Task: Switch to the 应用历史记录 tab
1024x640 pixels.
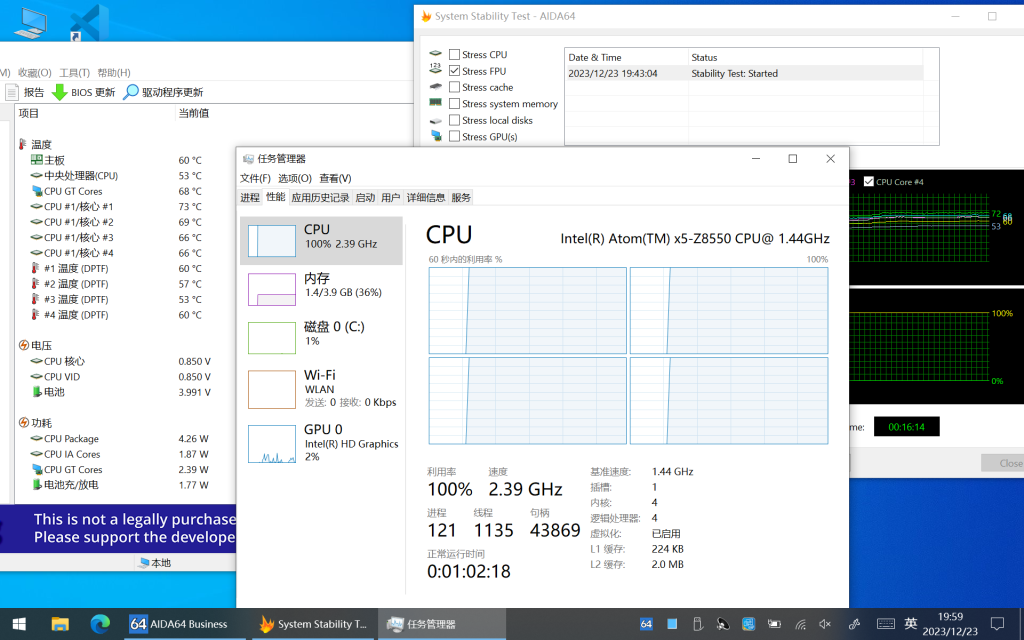Action: click(x=320, y=197)
